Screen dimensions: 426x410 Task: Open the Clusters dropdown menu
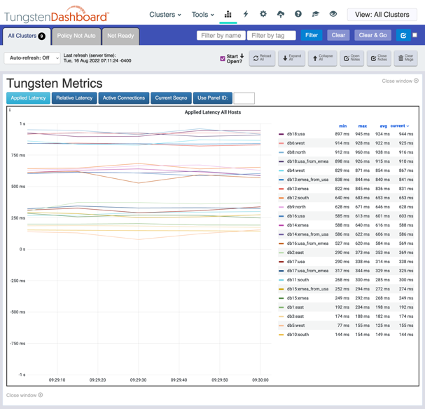click(x=165, y=15)
